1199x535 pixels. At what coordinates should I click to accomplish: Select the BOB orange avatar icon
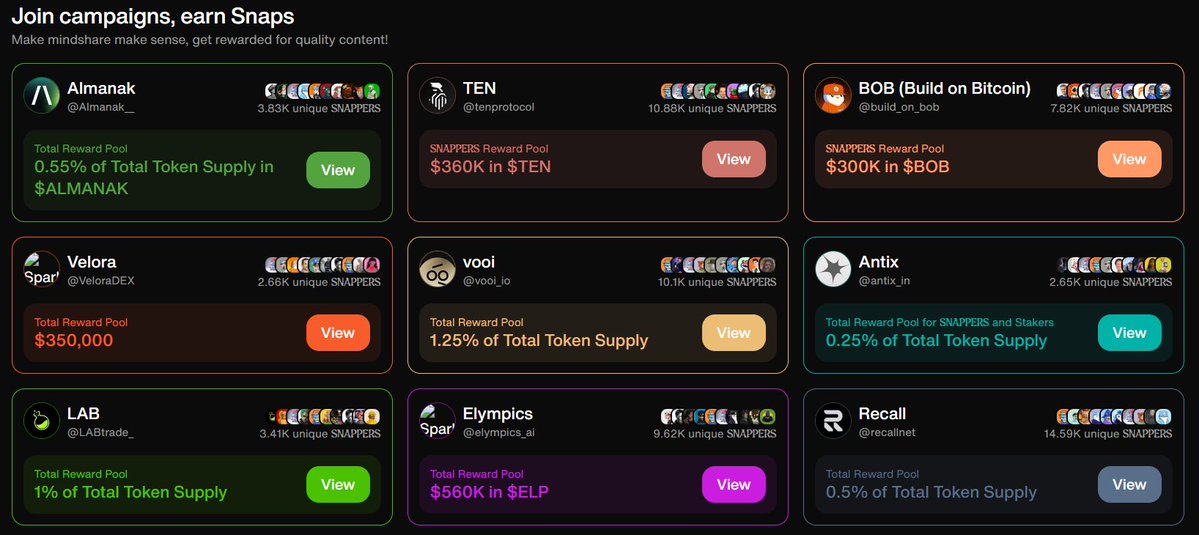coord(833,96)
